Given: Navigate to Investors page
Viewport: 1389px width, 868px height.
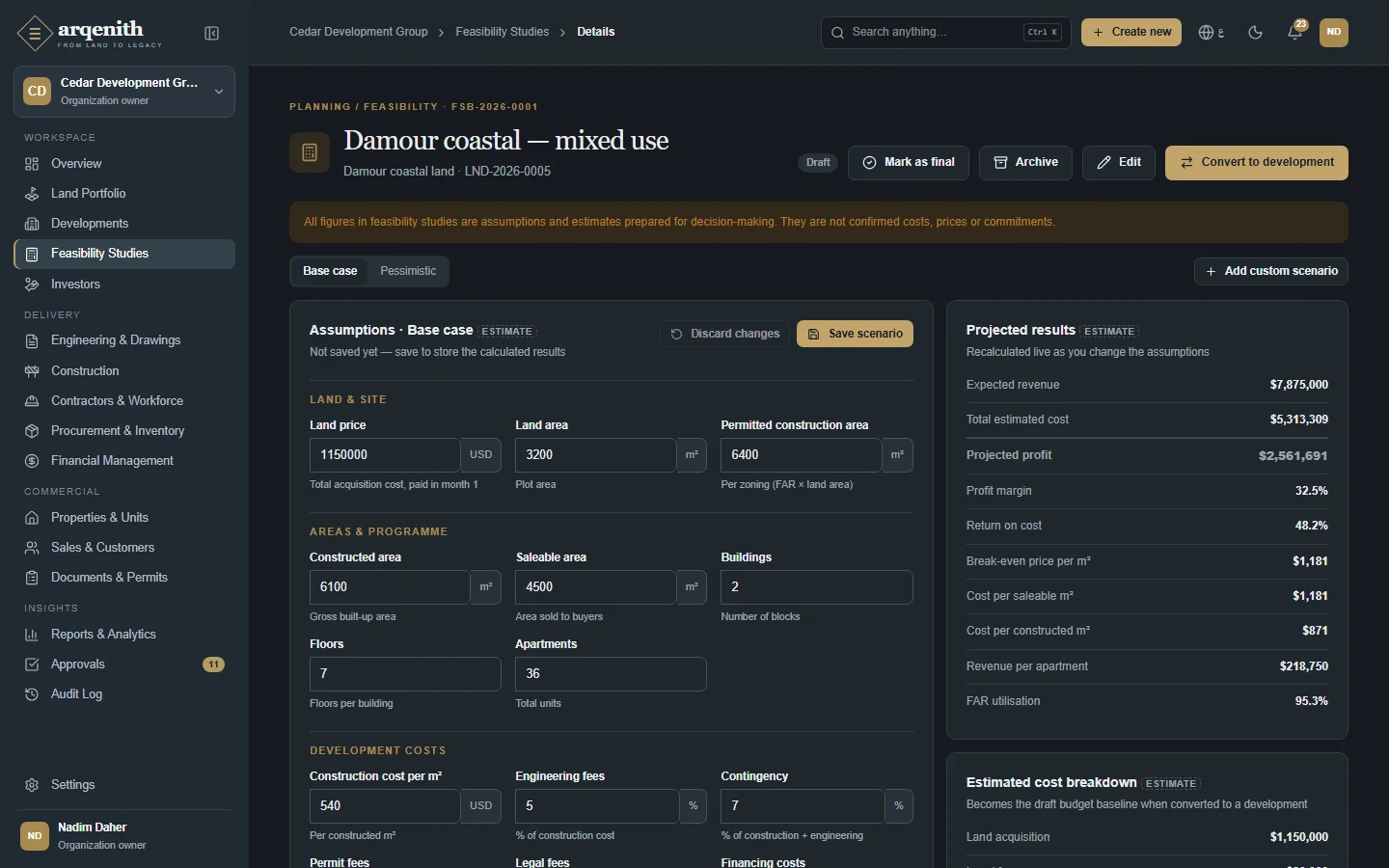Looking at the screenshot, I should [124, 285].
